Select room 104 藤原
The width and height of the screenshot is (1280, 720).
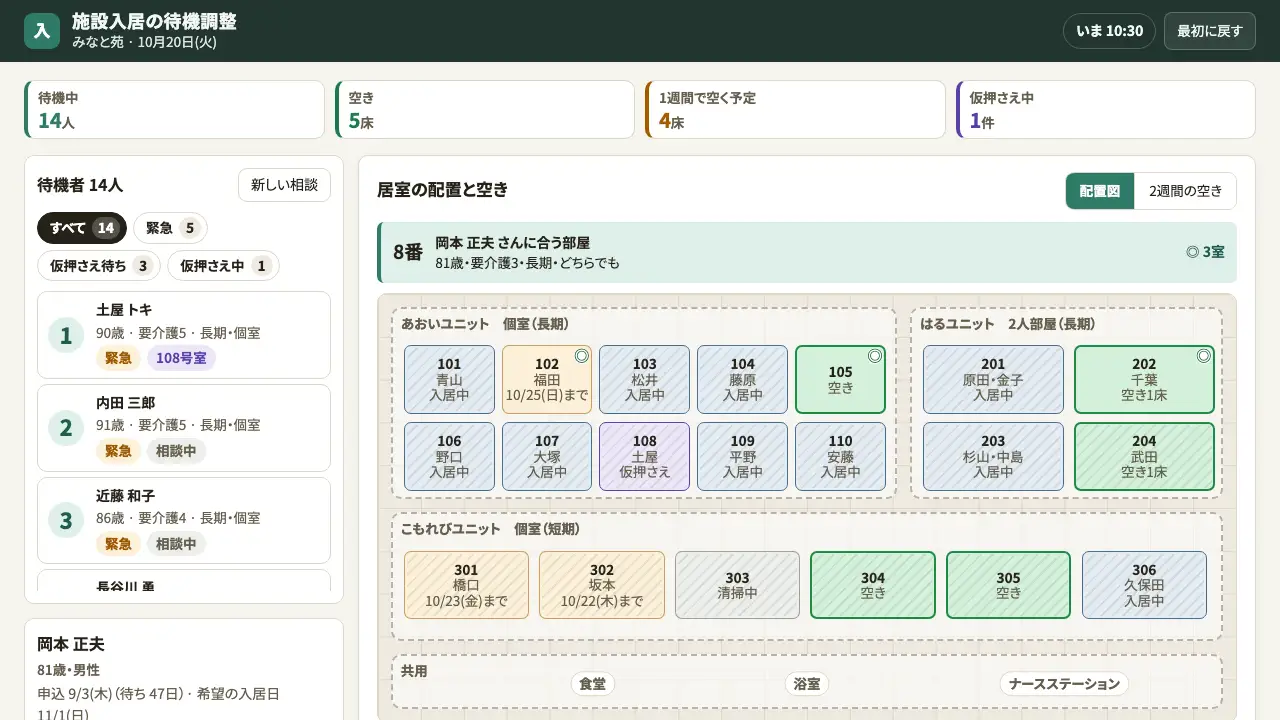tap(743, 379)
